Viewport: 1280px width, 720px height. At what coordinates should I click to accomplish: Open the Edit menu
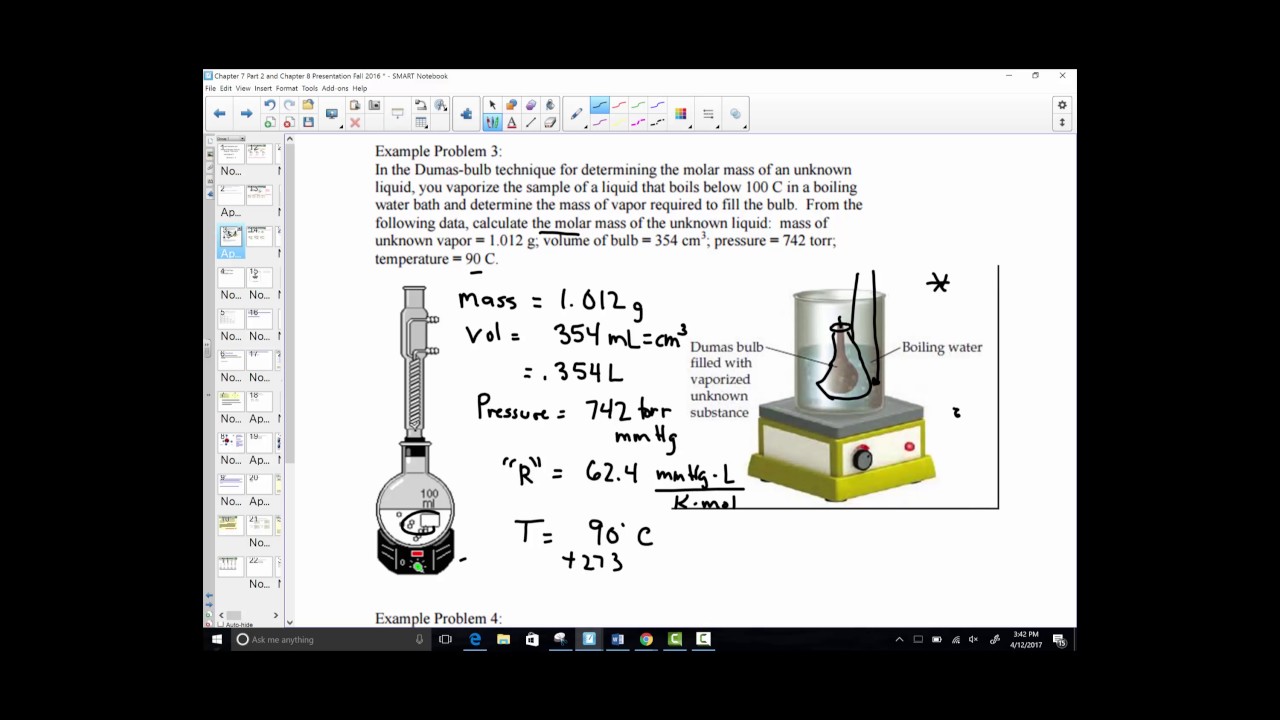coord(226,88)
